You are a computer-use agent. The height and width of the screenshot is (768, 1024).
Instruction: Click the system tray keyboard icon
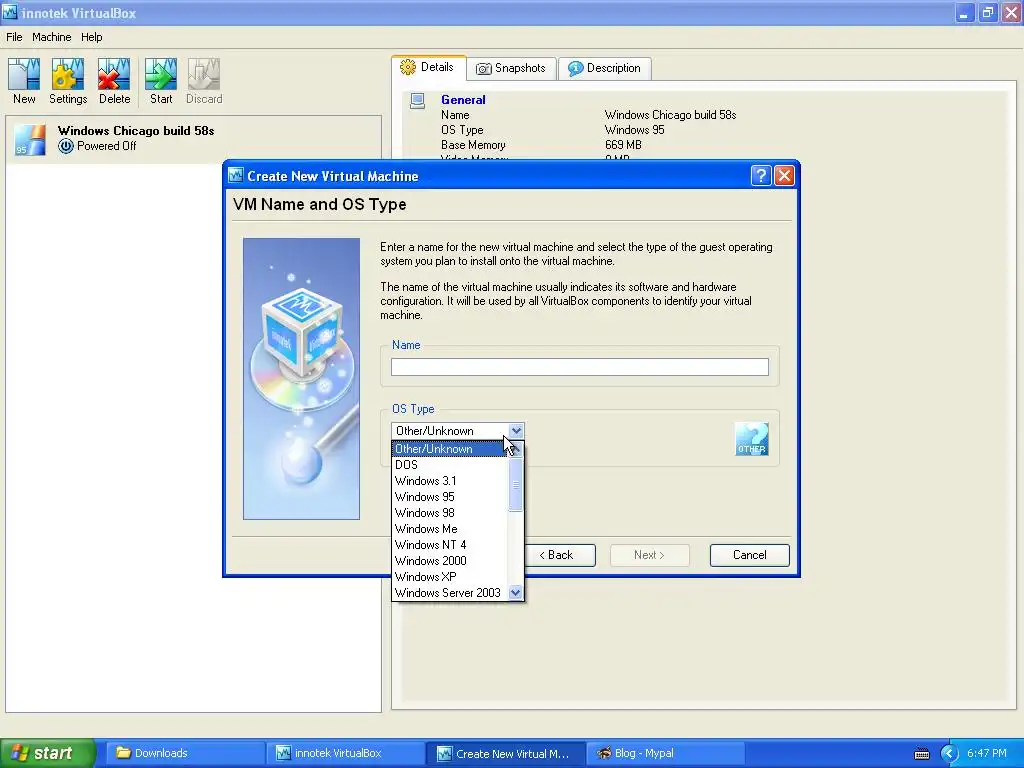[x=921, y=754]
